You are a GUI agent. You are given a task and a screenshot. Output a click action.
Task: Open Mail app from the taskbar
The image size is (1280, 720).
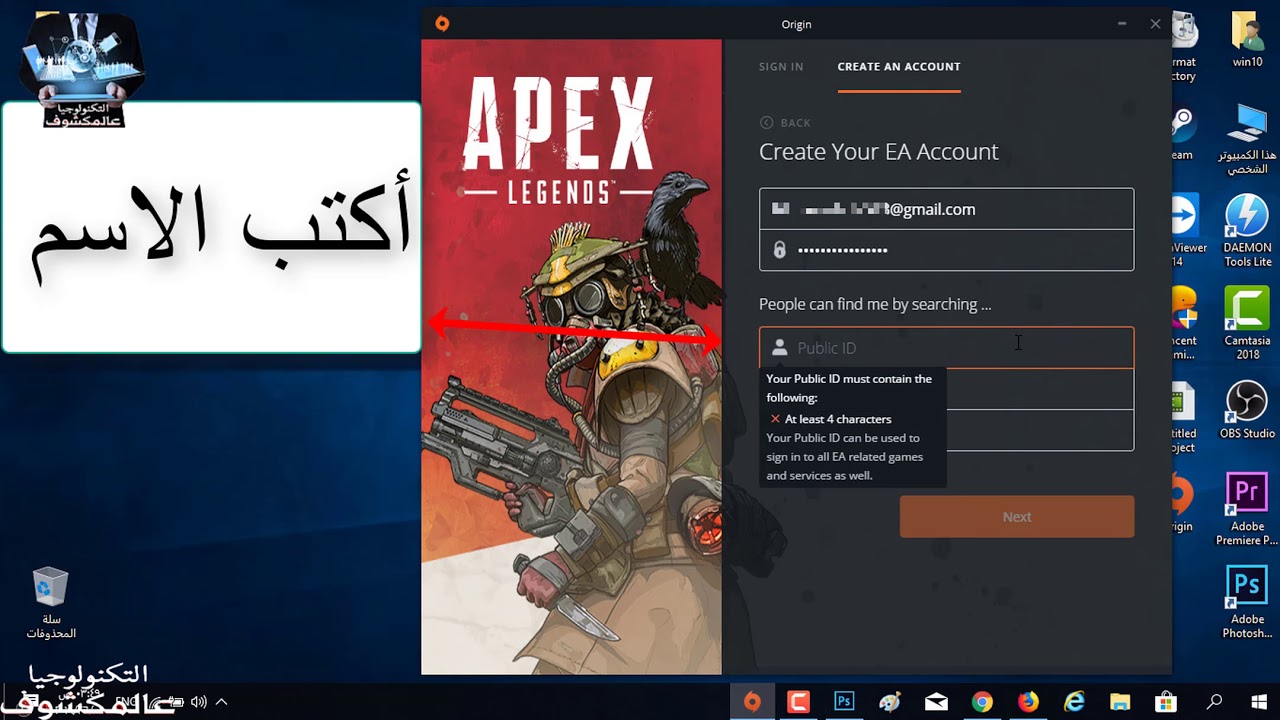coord(936,702)
